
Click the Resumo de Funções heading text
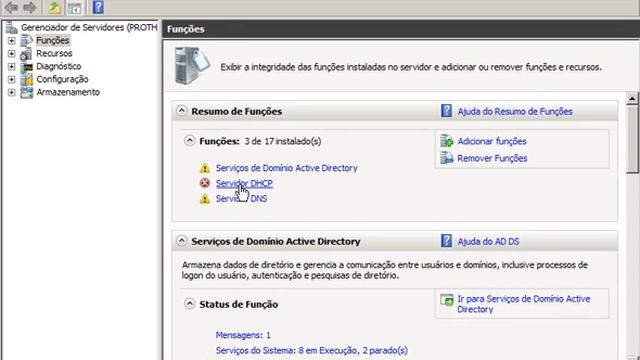(236, 111)
